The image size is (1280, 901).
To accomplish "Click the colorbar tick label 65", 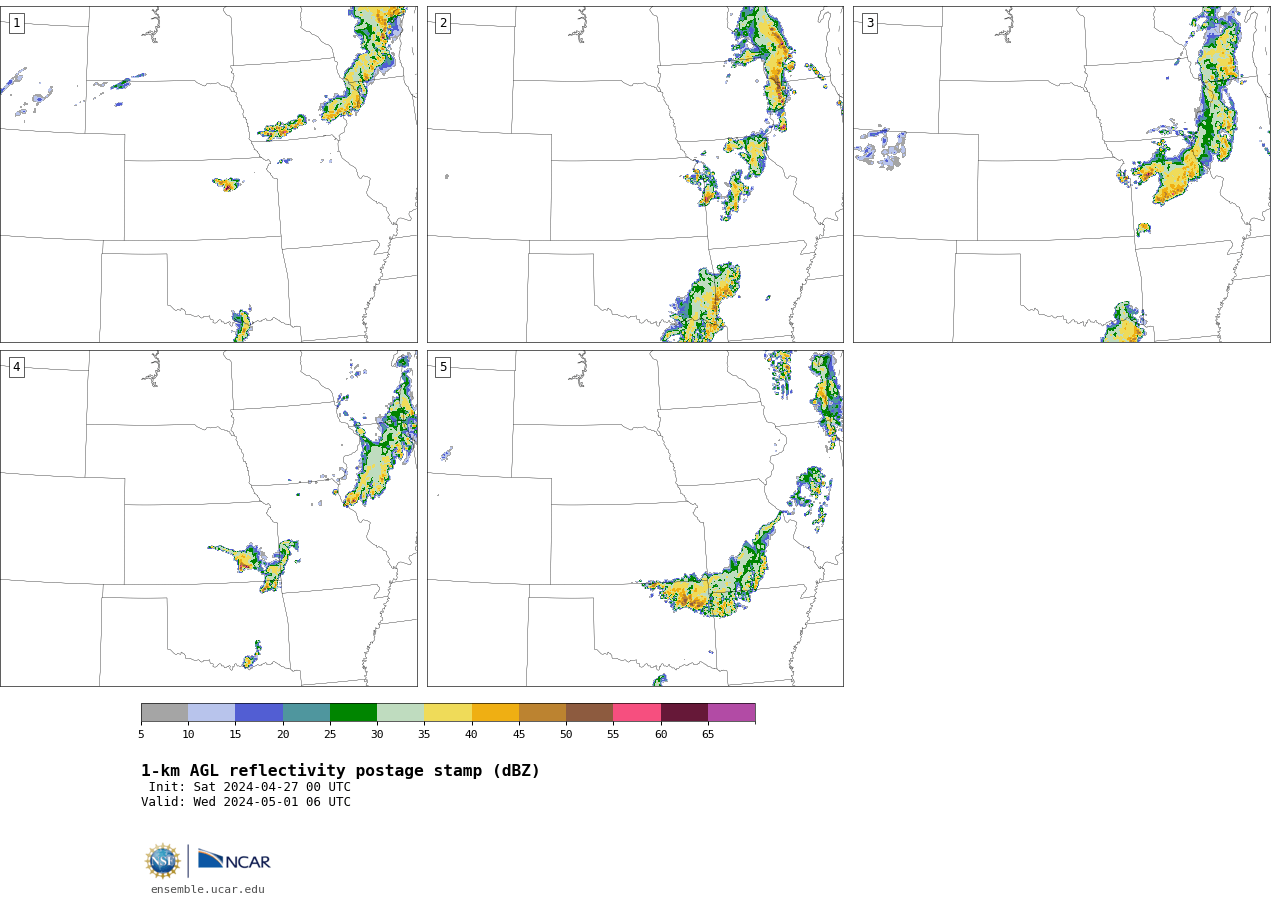I will point(708,735).
